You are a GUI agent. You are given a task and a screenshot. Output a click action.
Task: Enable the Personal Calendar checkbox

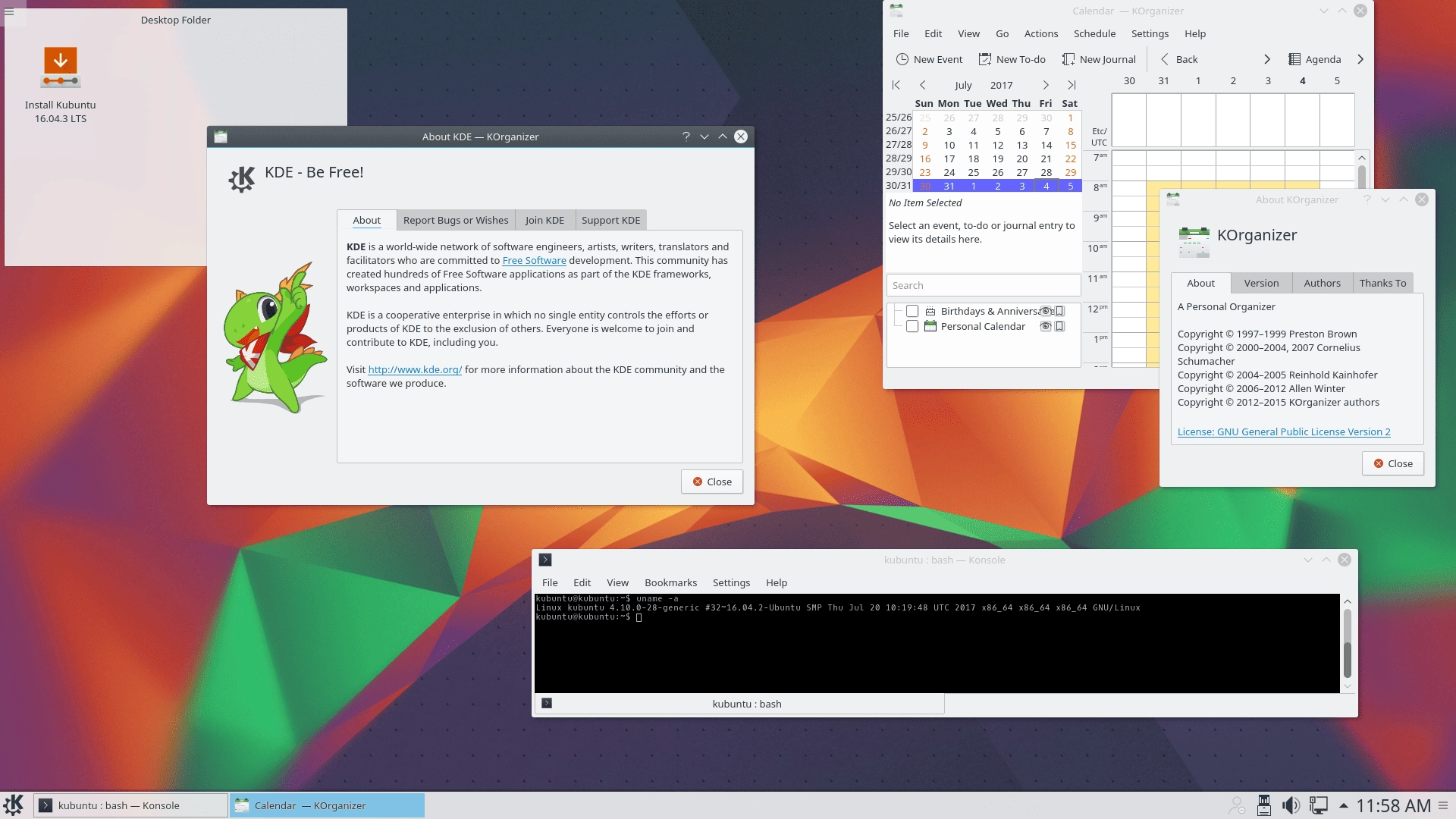(x=912, y=326)
